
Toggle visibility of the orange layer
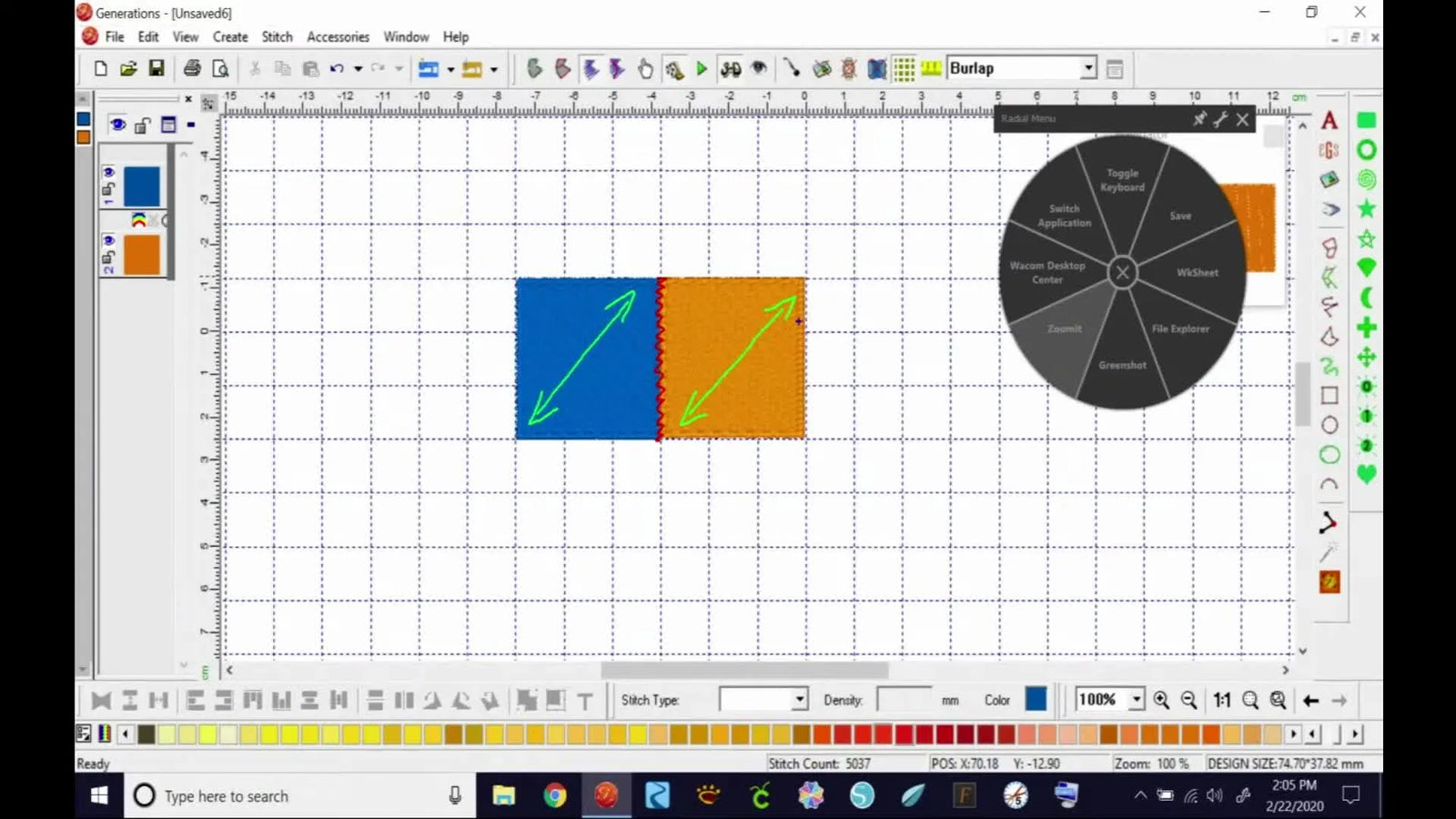(x=111, y=241)
